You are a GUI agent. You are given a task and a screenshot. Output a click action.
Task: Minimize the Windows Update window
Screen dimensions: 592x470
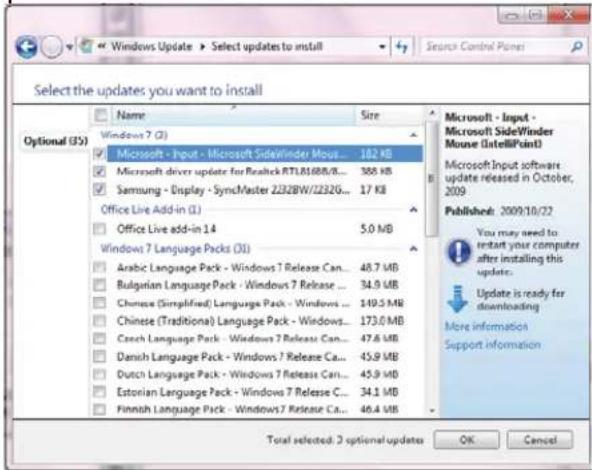(512, 15)
